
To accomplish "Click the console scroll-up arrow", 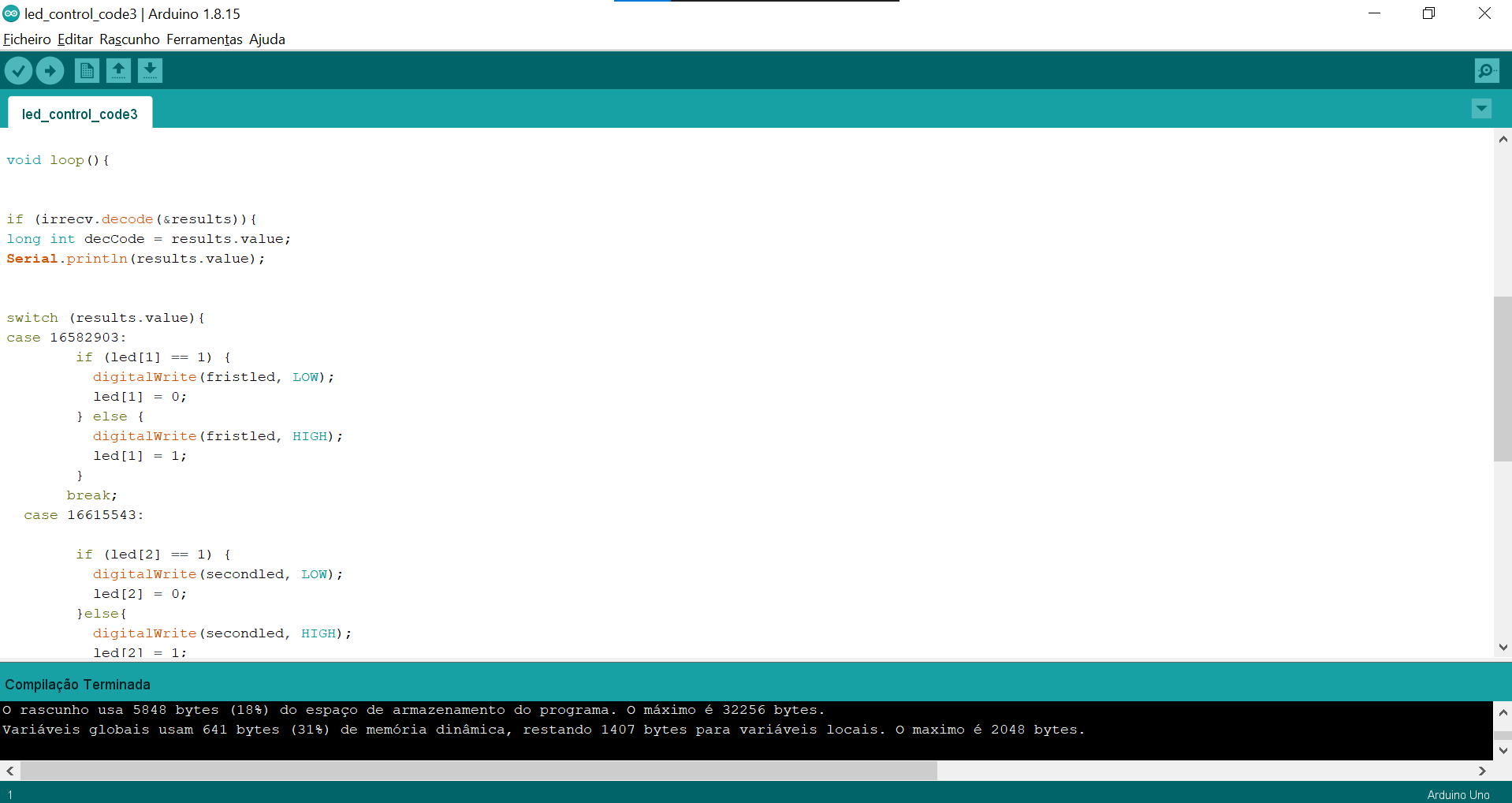I will coord(1503,712).
